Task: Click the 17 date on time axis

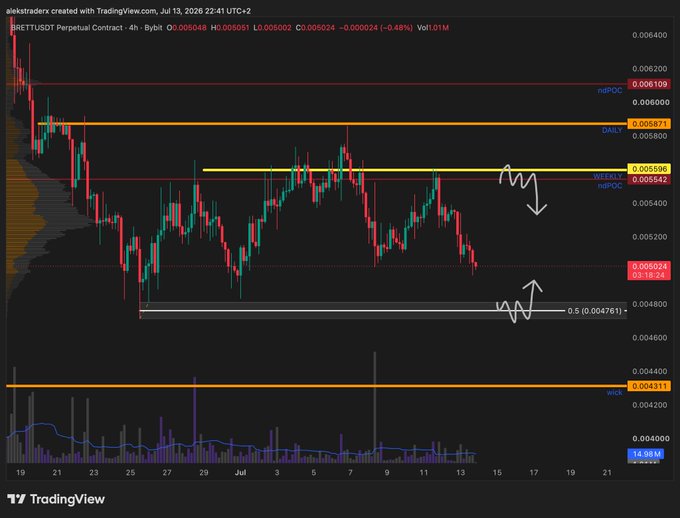Action: click(x=534, y=472)
